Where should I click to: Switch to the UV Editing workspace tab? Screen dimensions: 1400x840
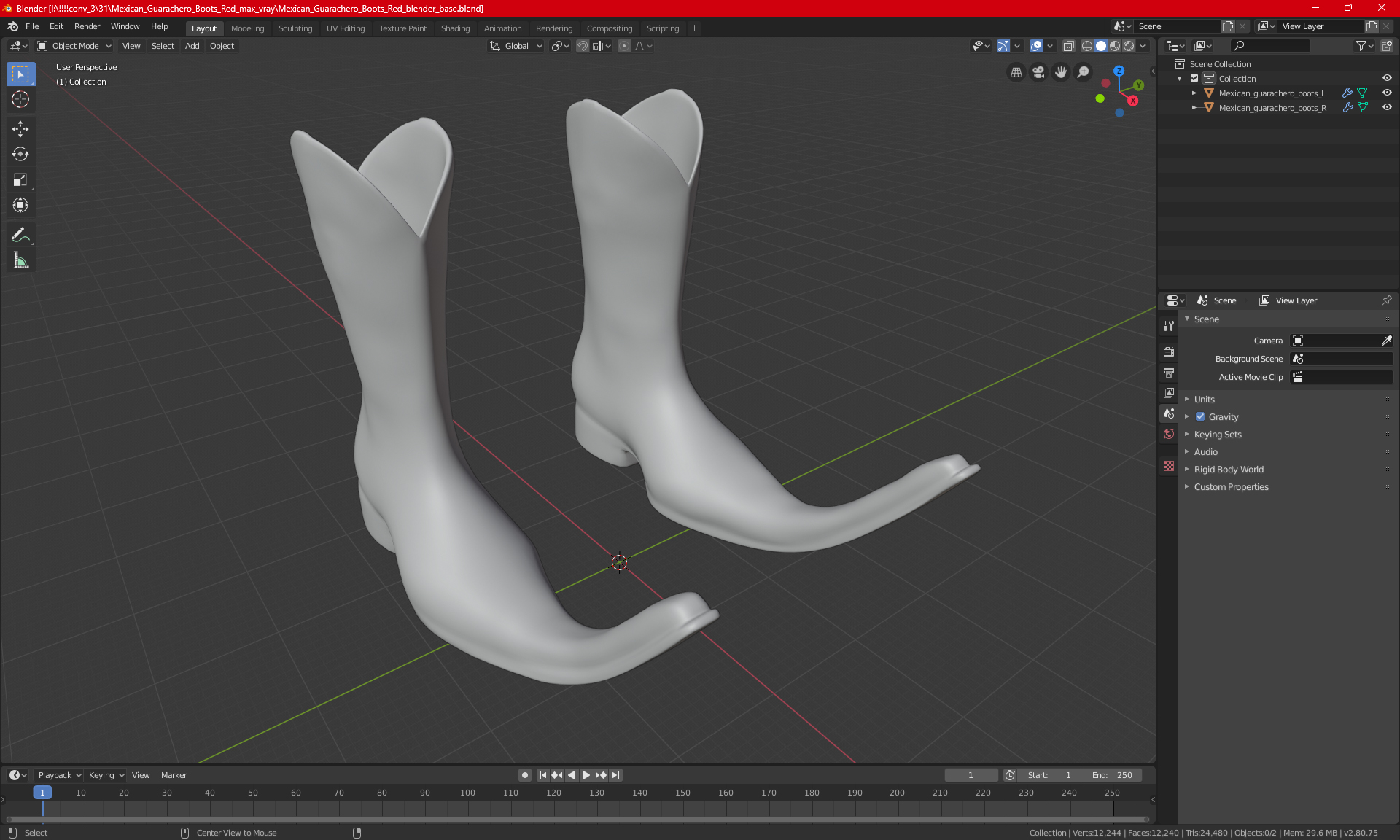click(346, 28)
